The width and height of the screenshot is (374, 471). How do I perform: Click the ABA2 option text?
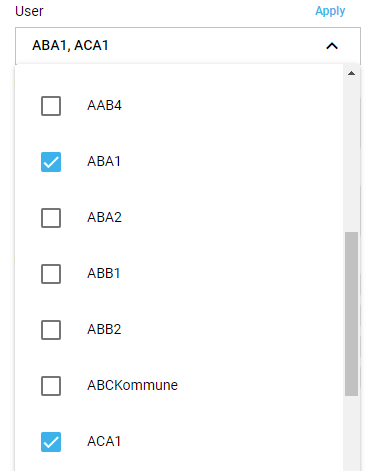[104, 217]
